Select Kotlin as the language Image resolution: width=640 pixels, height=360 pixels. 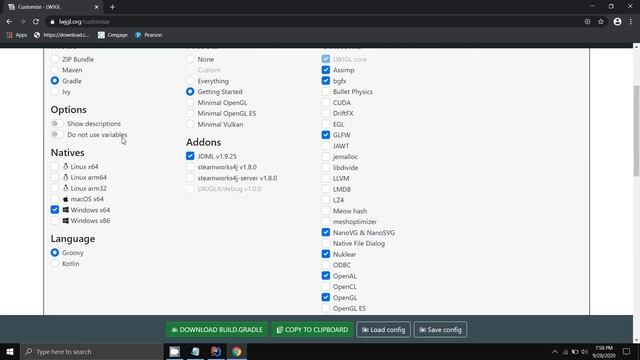pyautogui.click(x=55, y=264)
